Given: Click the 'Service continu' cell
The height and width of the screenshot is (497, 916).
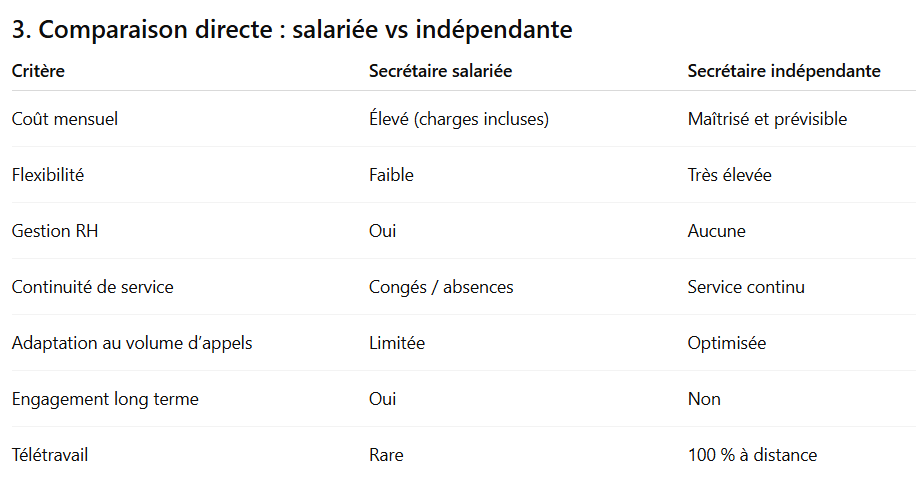Looking at the screenshot, I should pos(746,287).
